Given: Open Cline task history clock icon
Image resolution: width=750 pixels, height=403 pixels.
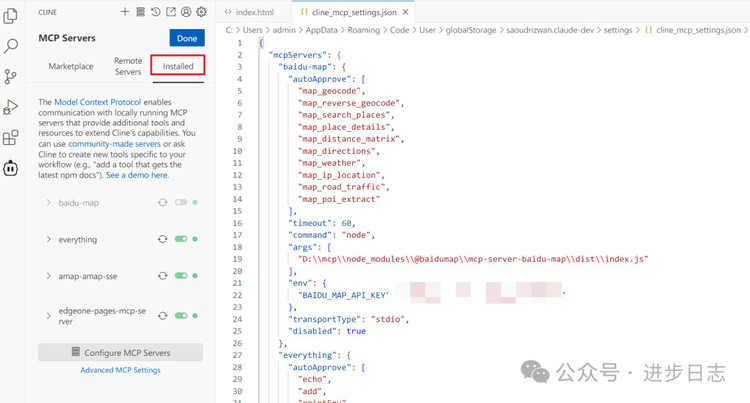Looking at the screenshot, I should click(x=155, y=12).
